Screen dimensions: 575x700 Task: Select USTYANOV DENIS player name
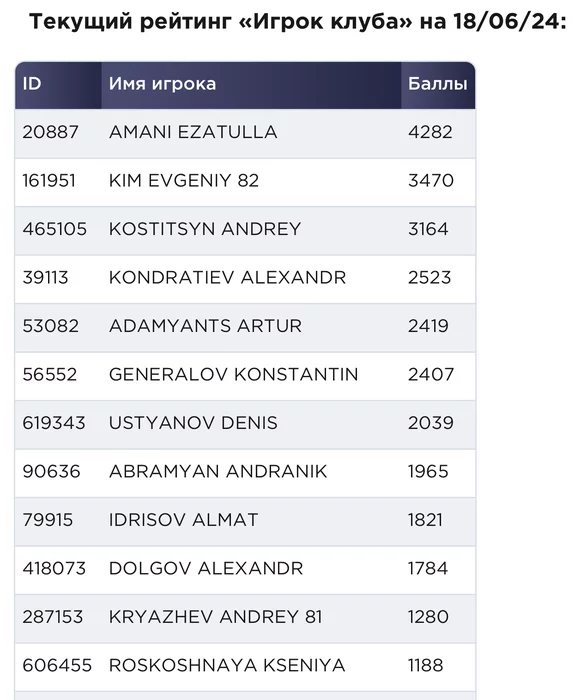click(193, 423)
